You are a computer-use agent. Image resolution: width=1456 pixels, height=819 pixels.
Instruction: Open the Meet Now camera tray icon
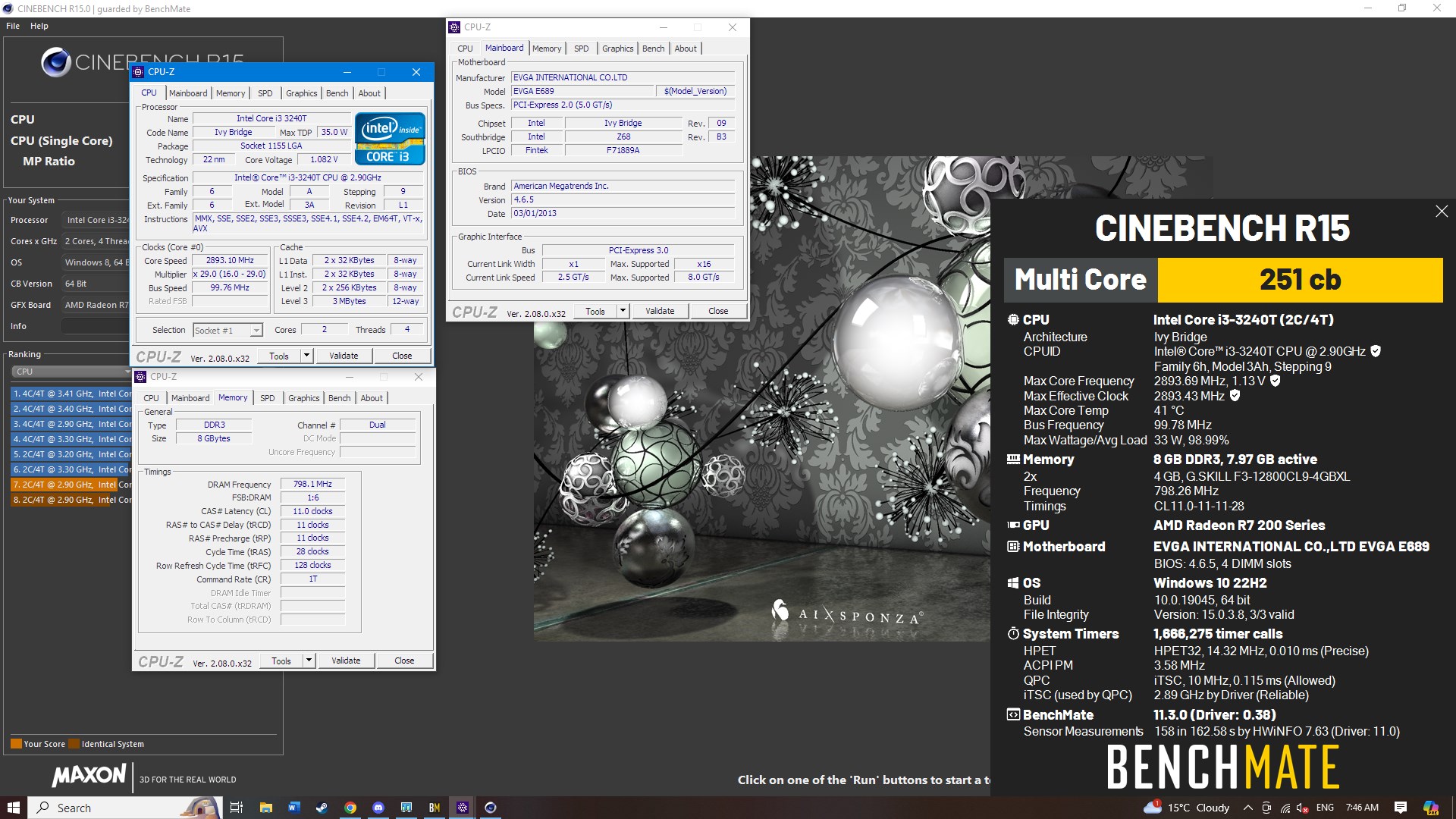1267,808
